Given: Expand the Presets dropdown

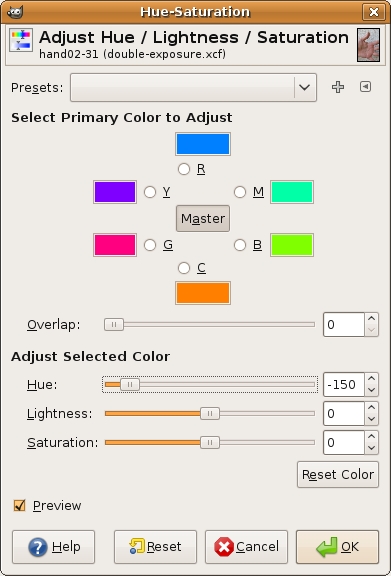Looking at the screenshot, I should (193, 87).
